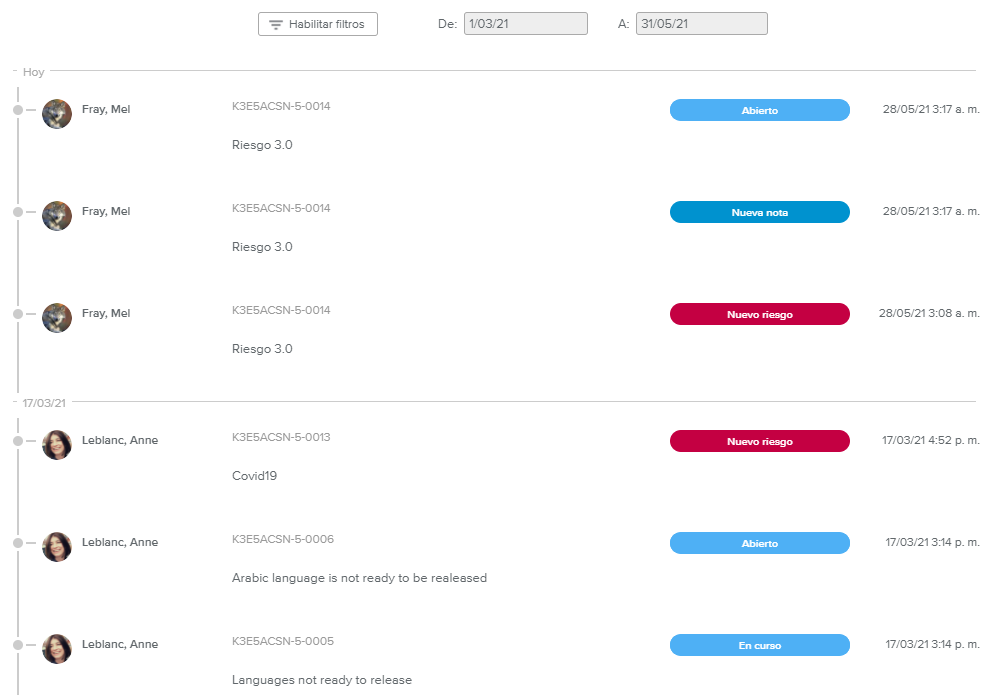Click the timeline dot of the Covid19 entry
This screenshot has width=991, height=695.
click(18, 441)
